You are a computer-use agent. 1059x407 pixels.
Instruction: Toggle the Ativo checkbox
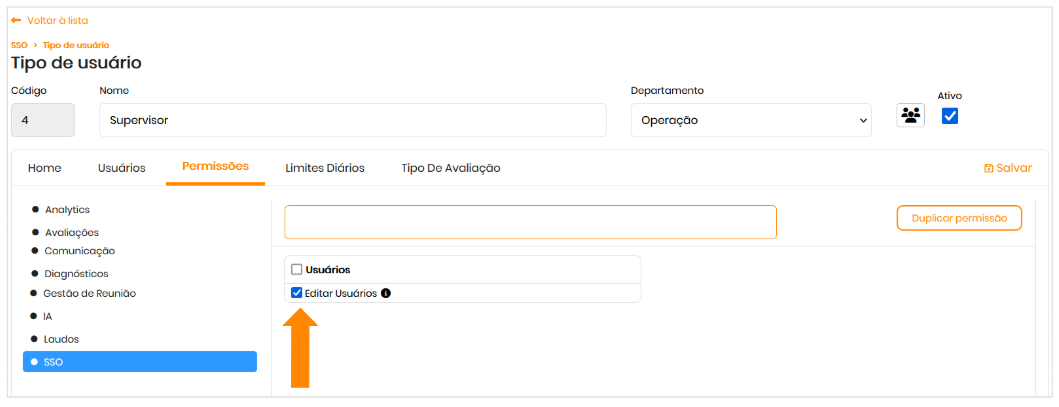pos(950,116)
